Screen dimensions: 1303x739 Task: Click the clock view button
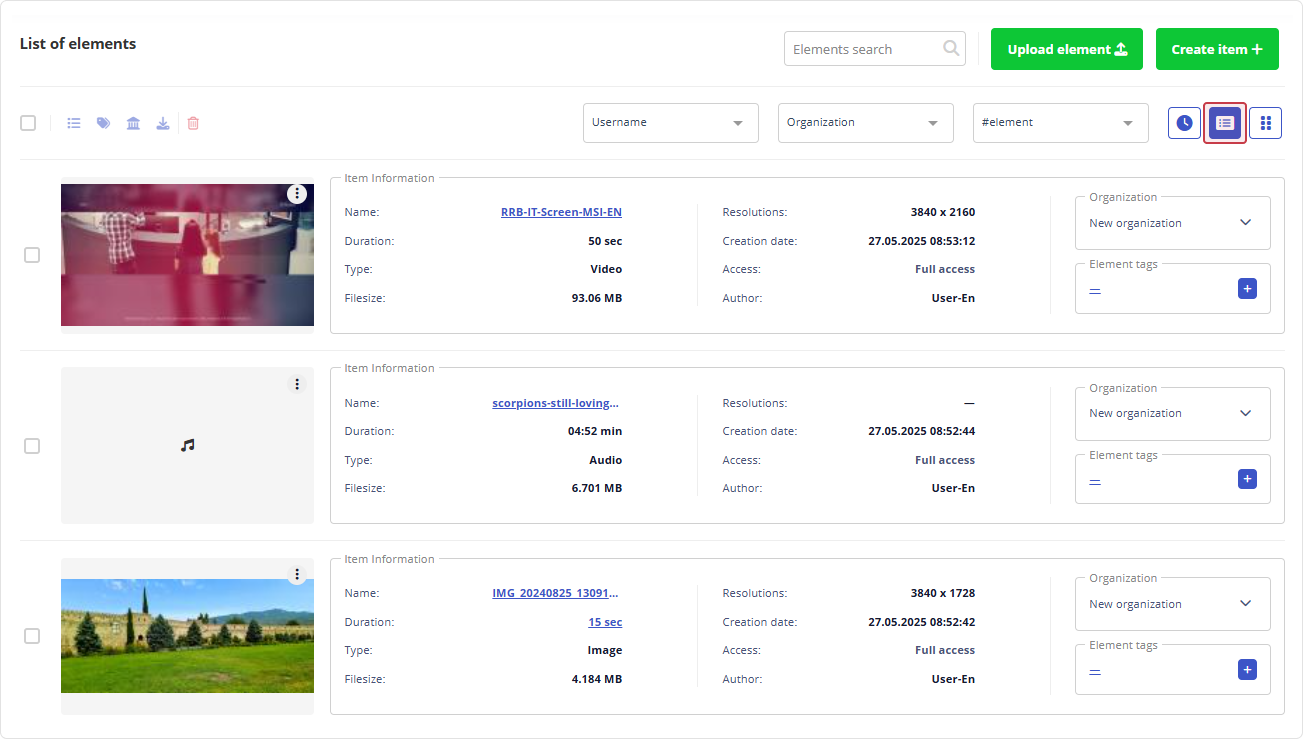[1184, 123]
